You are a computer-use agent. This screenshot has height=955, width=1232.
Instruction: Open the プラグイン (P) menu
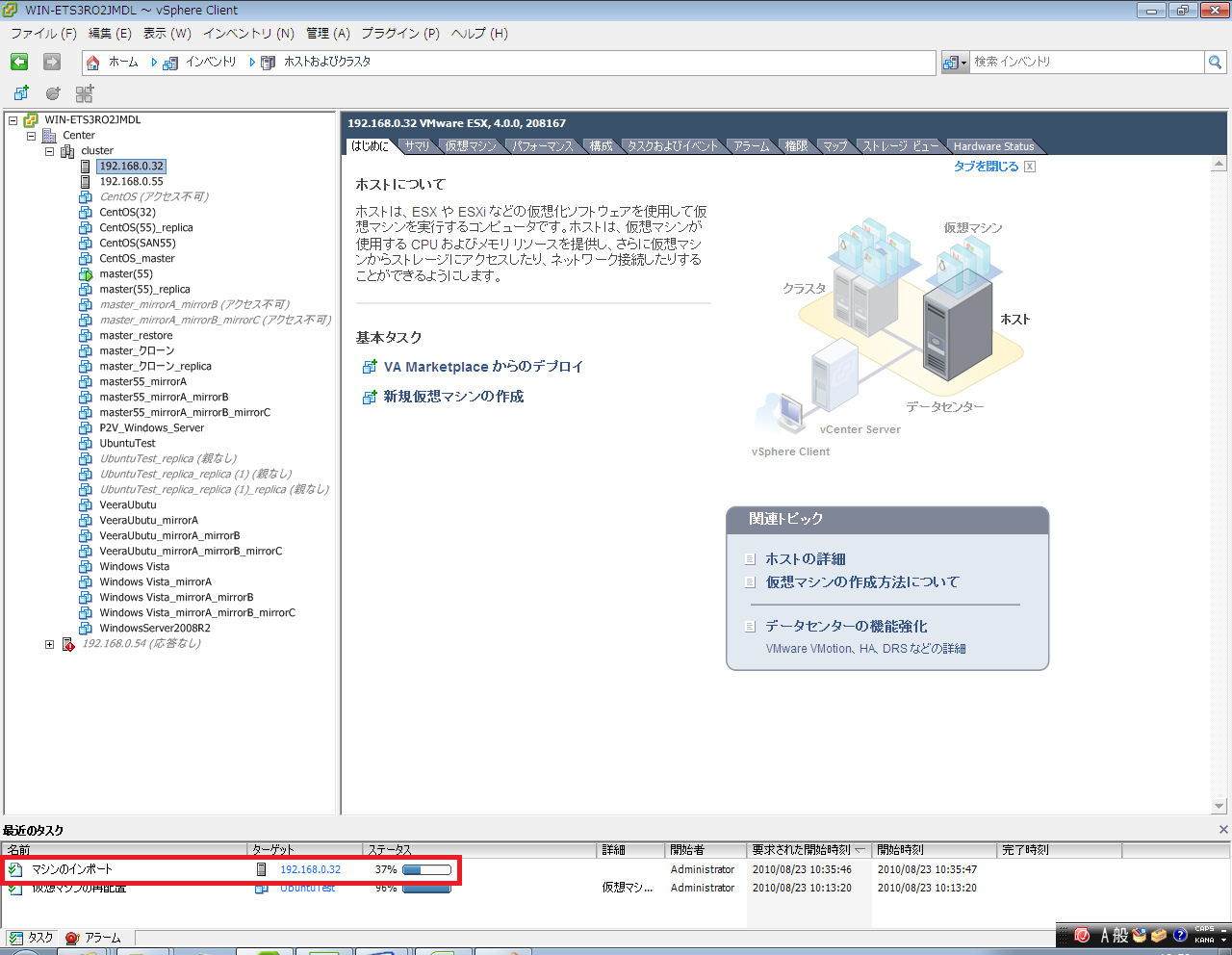[x=400, y=34]
